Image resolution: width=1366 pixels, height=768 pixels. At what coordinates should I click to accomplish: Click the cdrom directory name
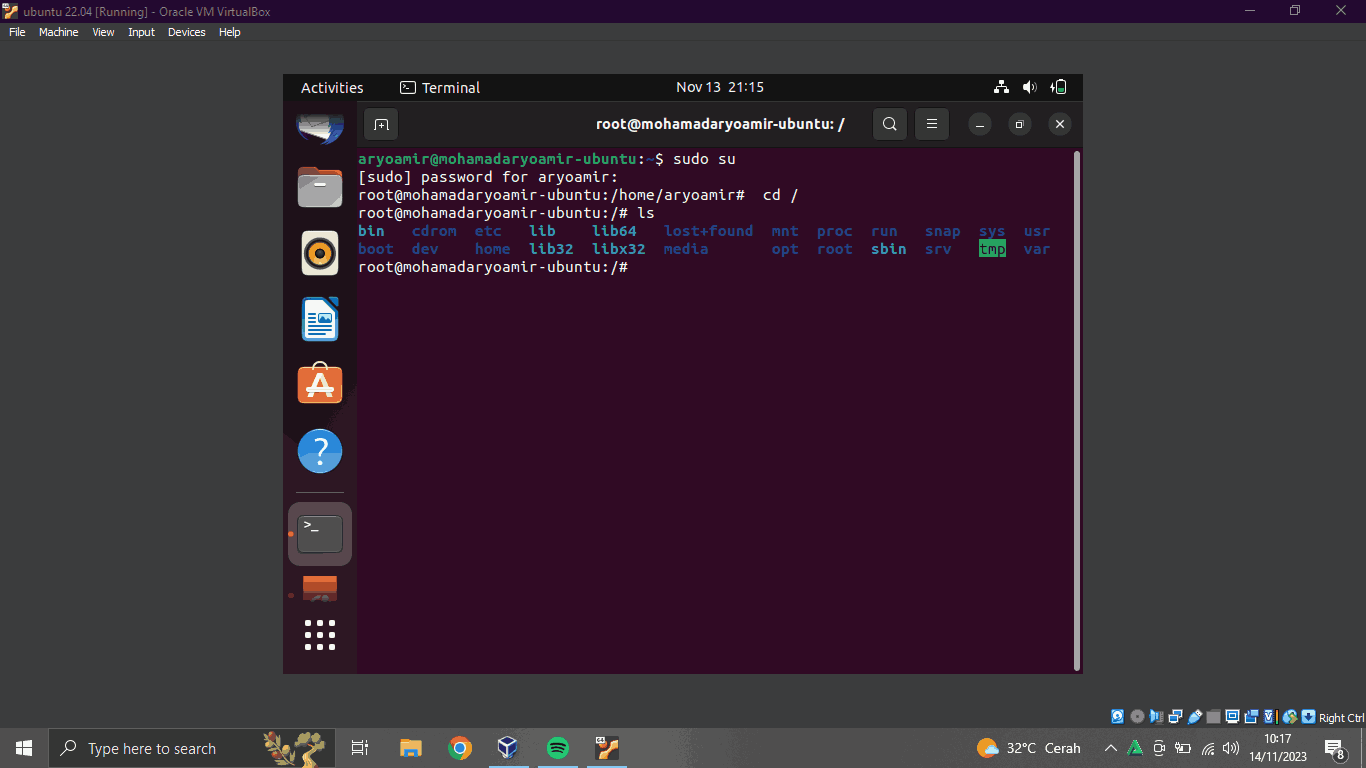(434, 231)
